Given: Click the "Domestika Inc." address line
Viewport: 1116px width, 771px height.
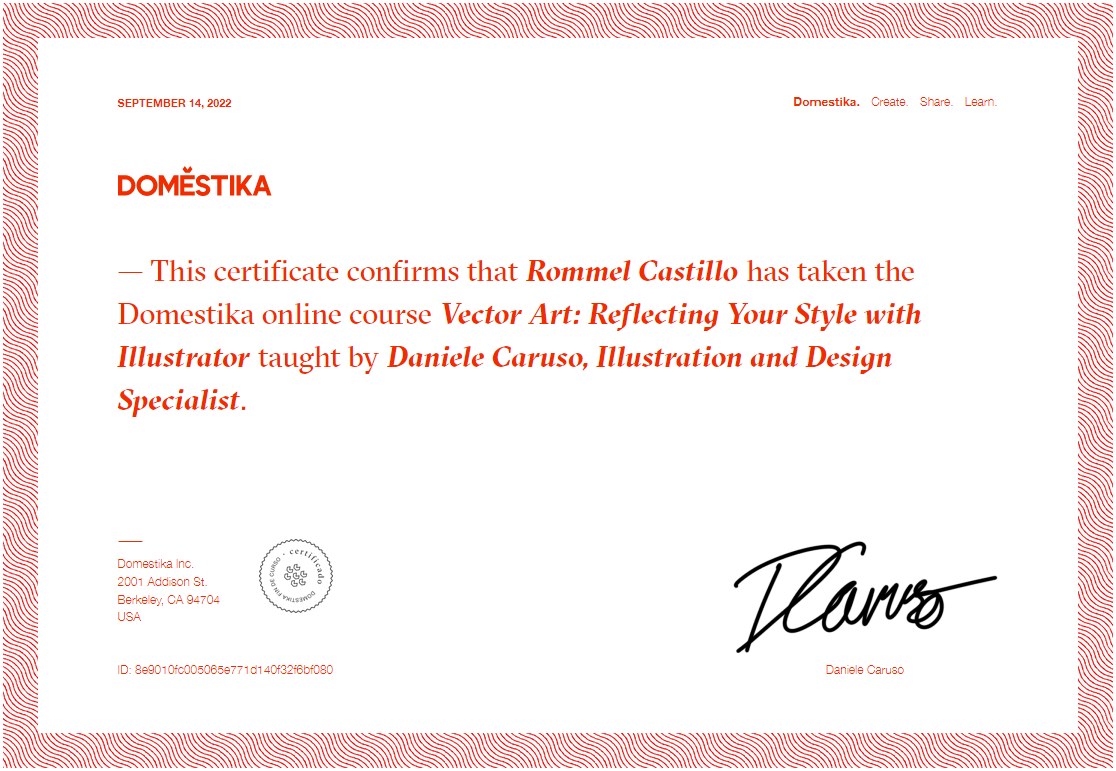Looking at the screenshot, I should pyautogui.click(x=155, y=564).
